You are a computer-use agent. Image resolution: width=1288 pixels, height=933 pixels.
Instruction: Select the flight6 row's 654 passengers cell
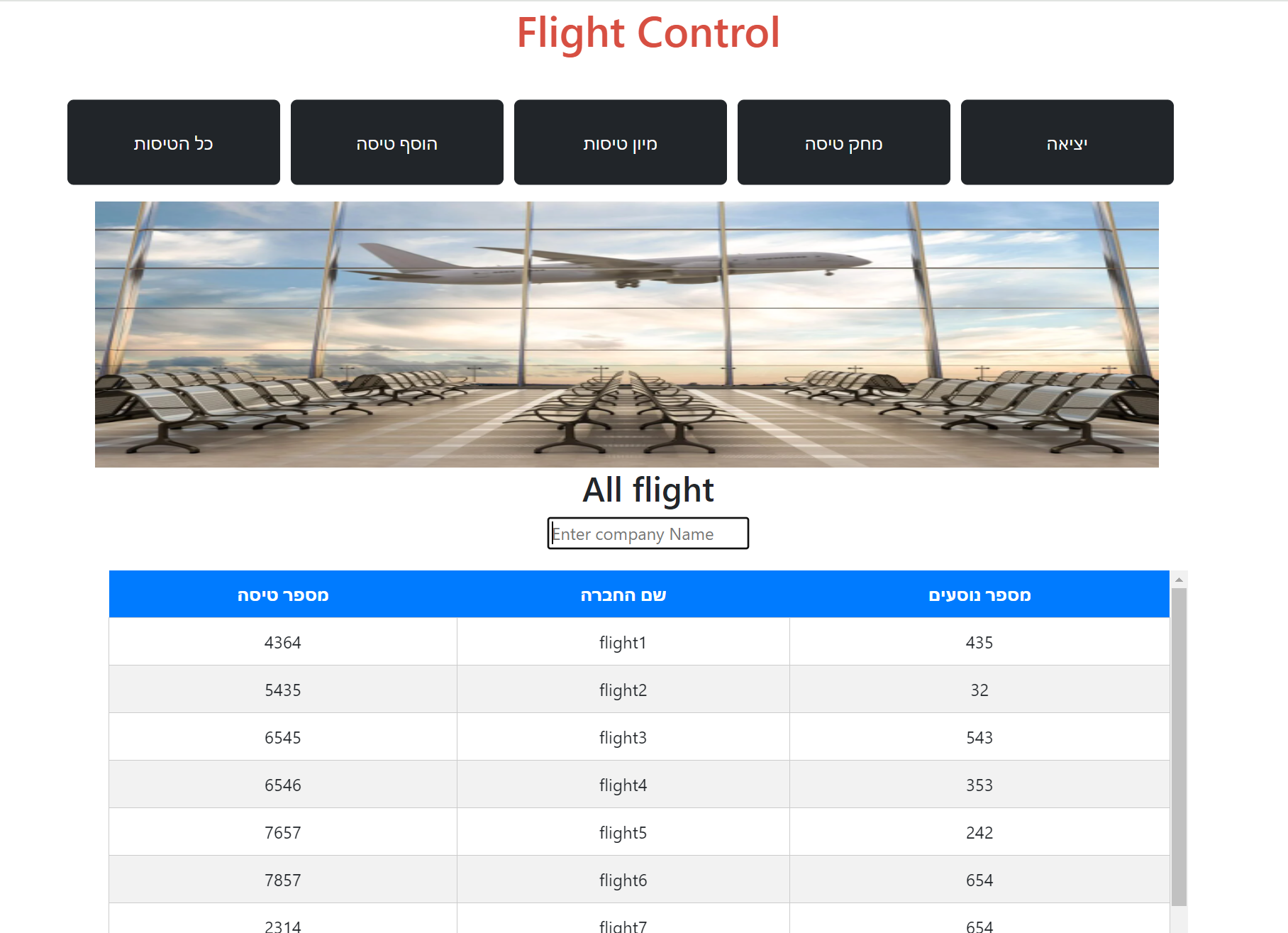[x=979, y=880]
